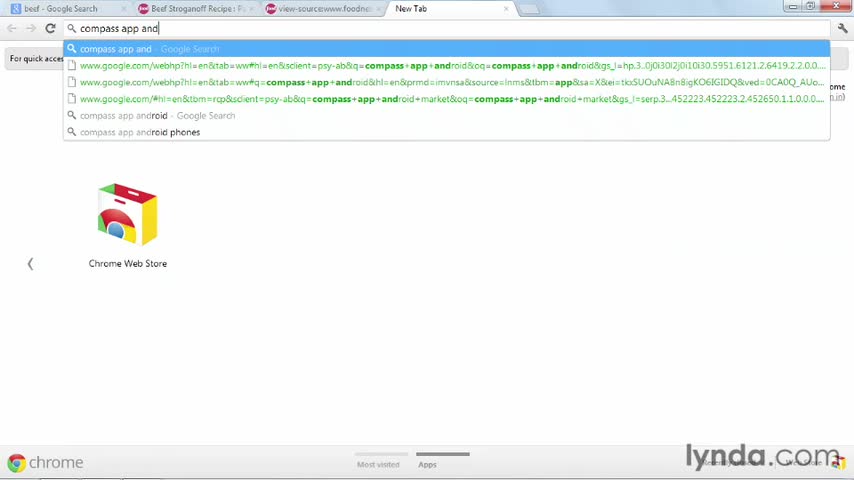Close the Beef Stroganoff Recipe tab
Viewport: 854px width, 480px height.
(x=251, y=9)
